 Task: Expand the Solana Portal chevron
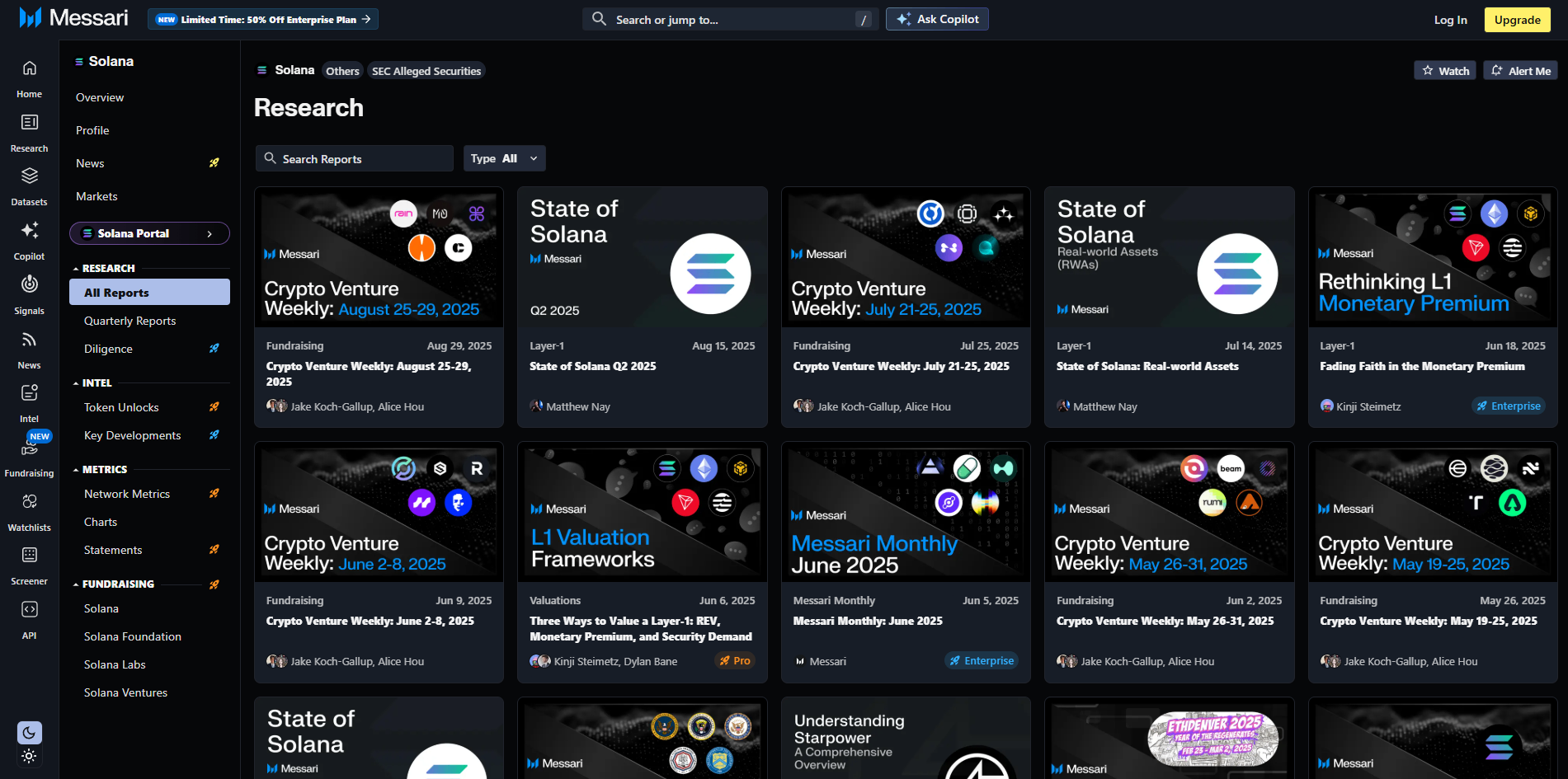tap(210, 234)
